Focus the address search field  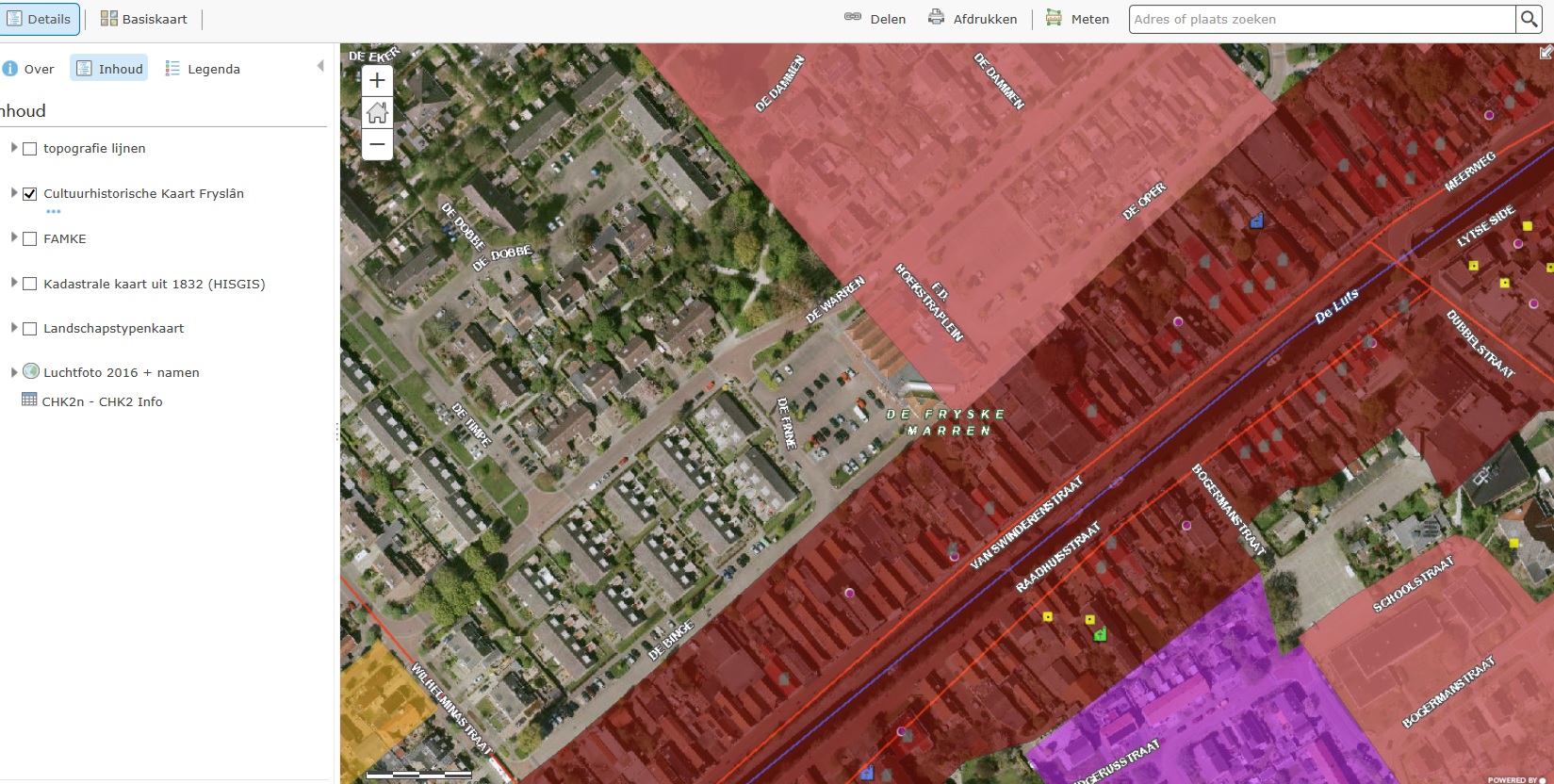pyautogui.click(x=1322, y=19)
